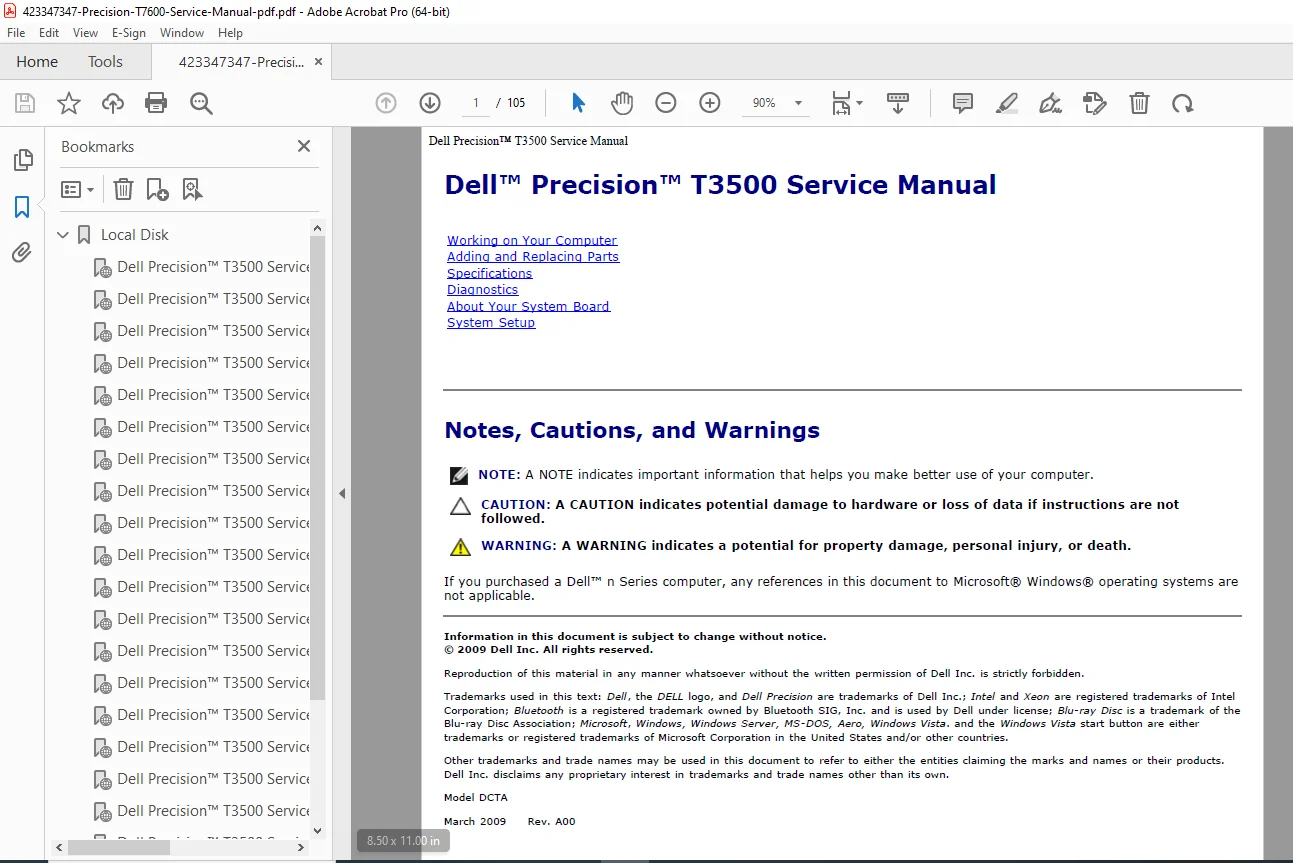Toggle the Bookmarks side panel icon
This screenshot has height=863, width=1293.
pos(22,207)
